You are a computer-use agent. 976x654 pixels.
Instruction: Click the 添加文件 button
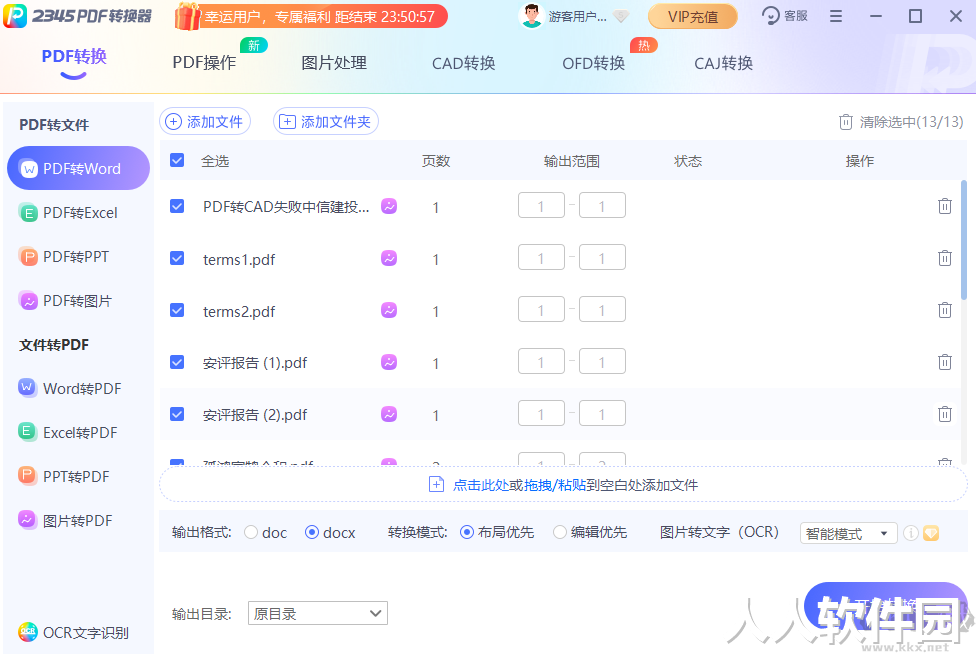pos(205,121)
